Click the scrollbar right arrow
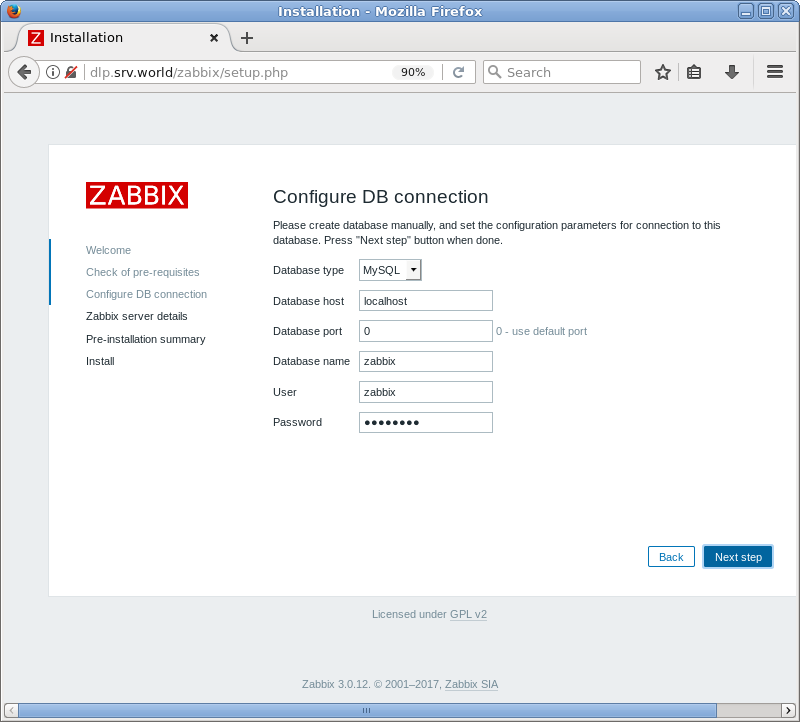Image resolution: width=800 pixels, height=722 pixels. tap(788, 710)
